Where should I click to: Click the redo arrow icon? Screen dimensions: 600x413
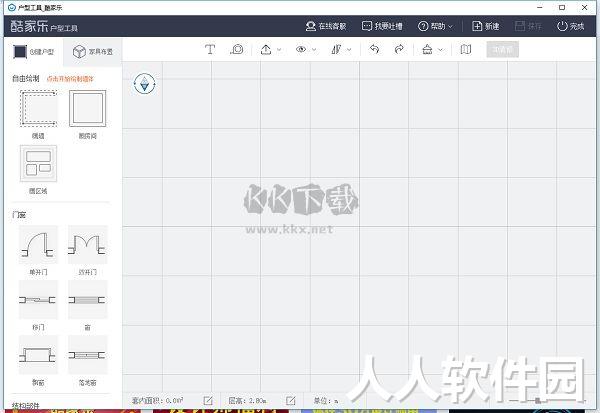(x=399, y=49)
